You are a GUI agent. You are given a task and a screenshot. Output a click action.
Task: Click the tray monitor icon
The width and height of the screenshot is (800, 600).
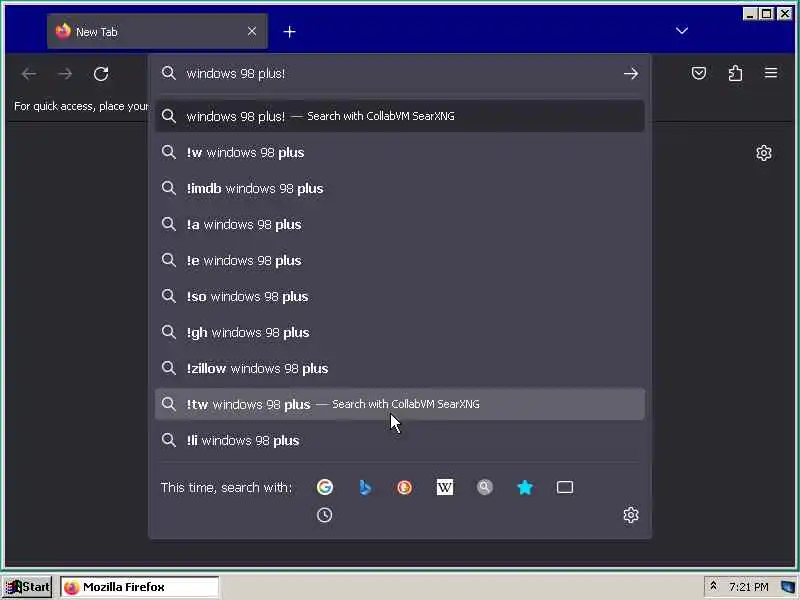tap(788, 587)
